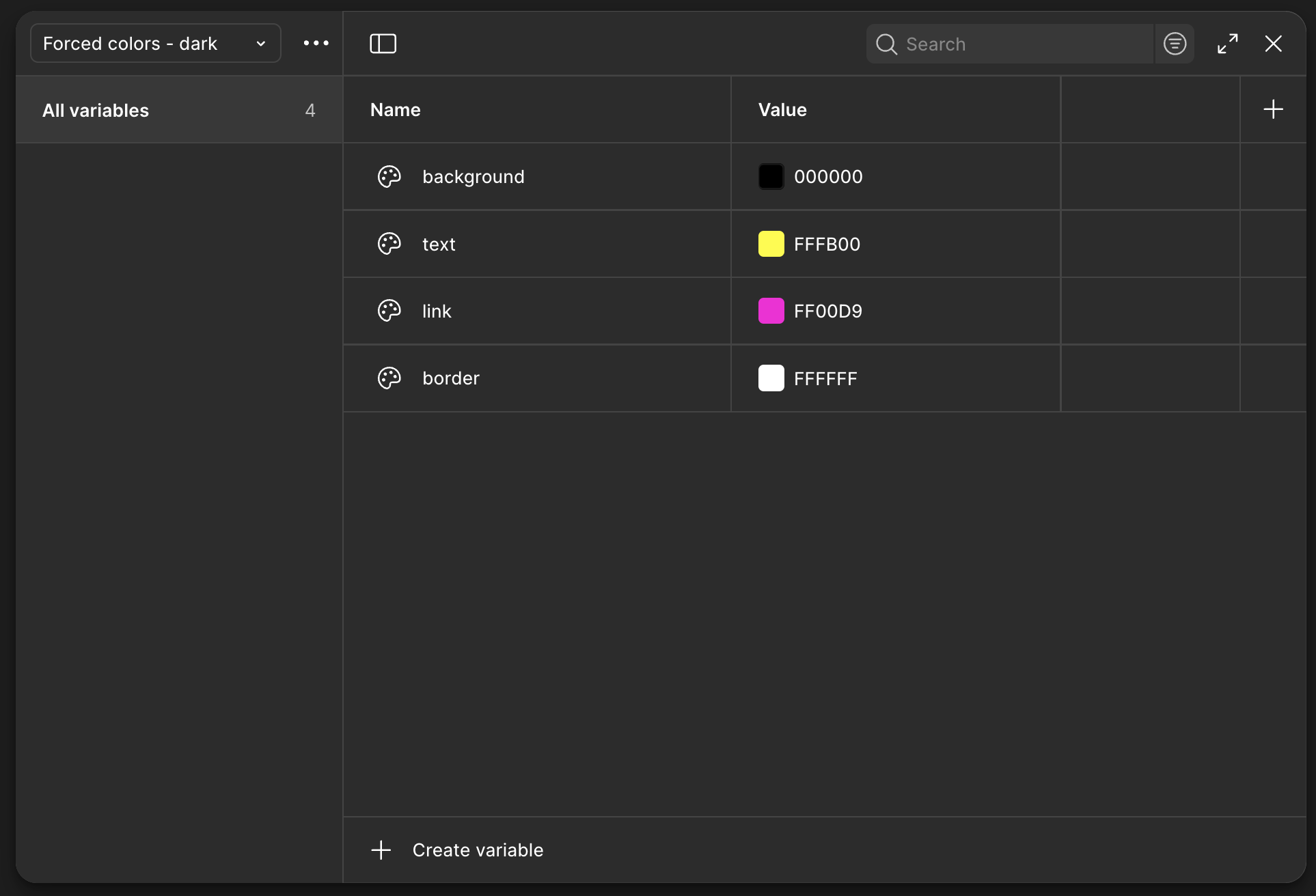Click the filter icon next to search

click(1175, 44)
